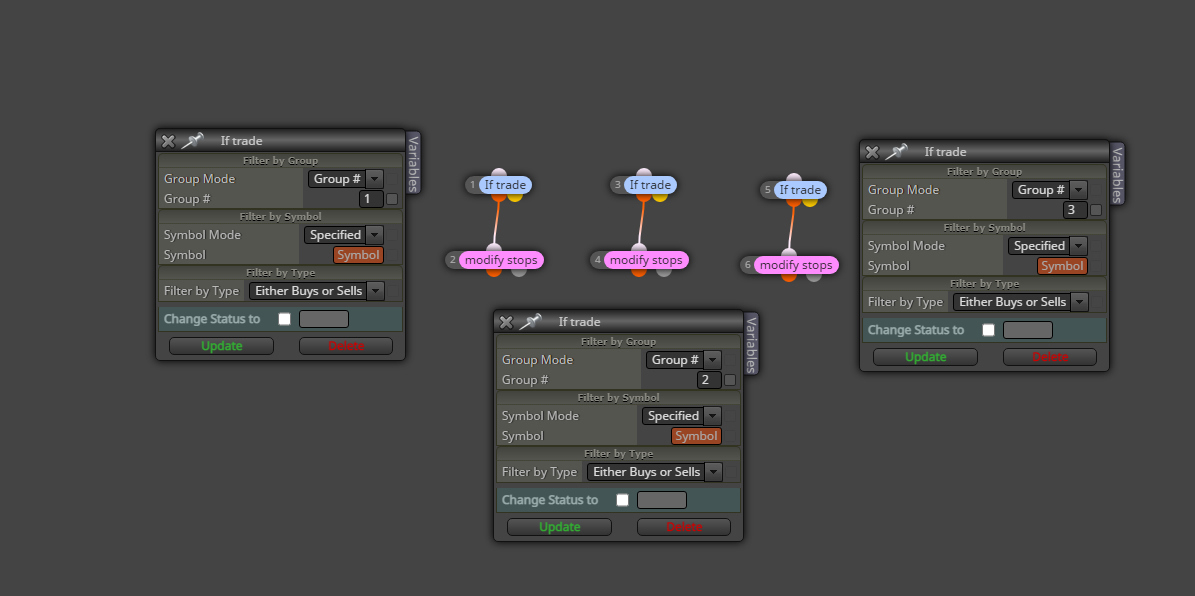Pin the If trade panel with Group # 3

point(896,151)
